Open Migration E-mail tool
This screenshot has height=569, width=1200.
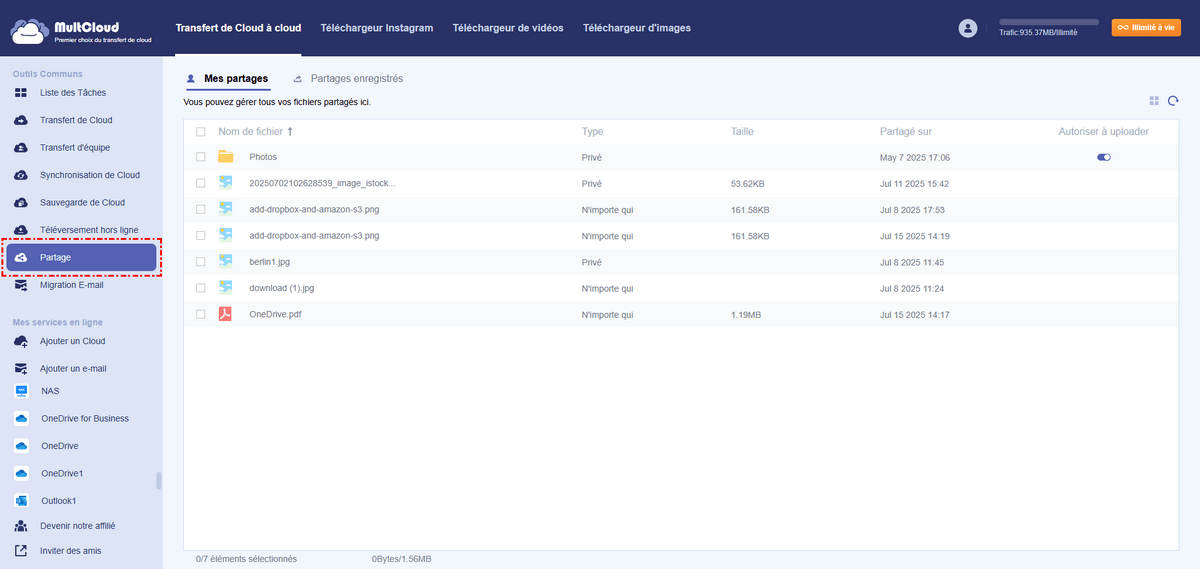pos(71,285)
